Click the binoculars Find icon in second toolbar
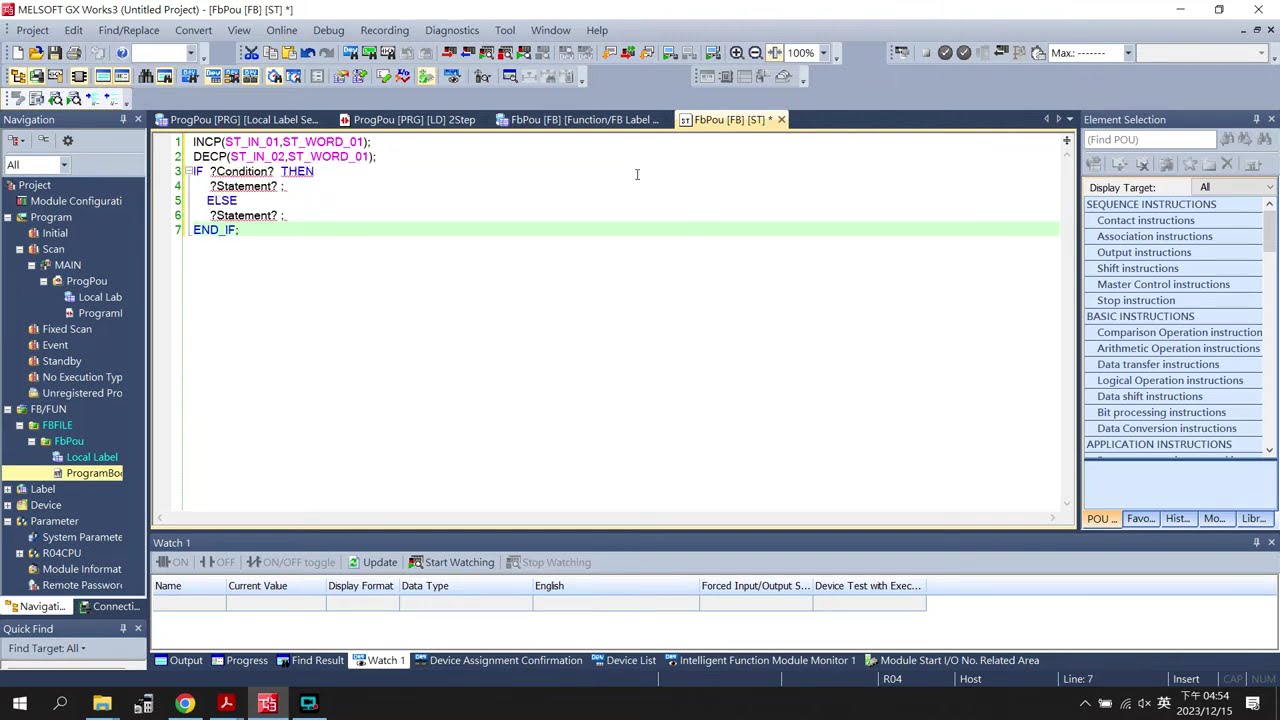The image size is (1280, 720). 146,76
